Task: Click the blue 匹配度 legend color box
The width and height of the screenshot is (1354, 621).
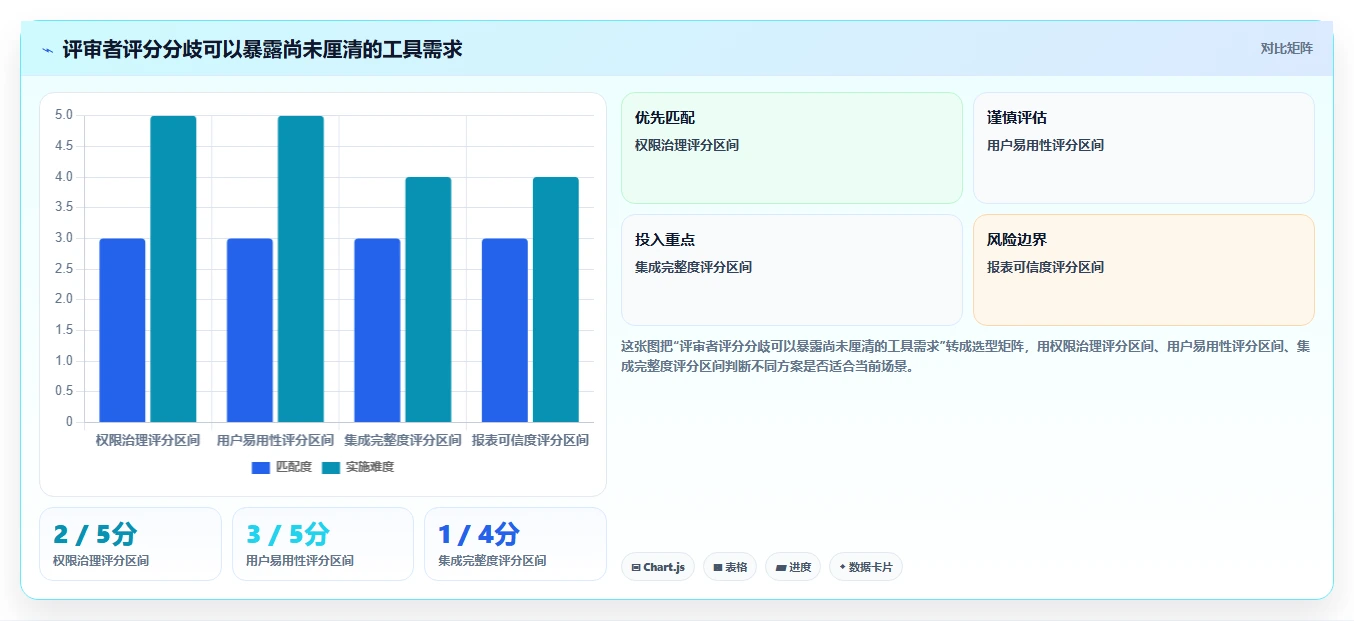Action: click(261, 467)
